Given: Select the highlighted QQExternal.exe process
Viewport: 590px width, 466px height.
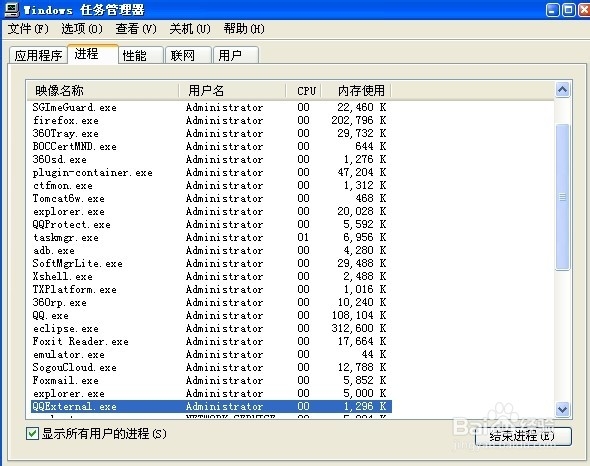Looking at the screenshot, I should click(x=210, y=406).
